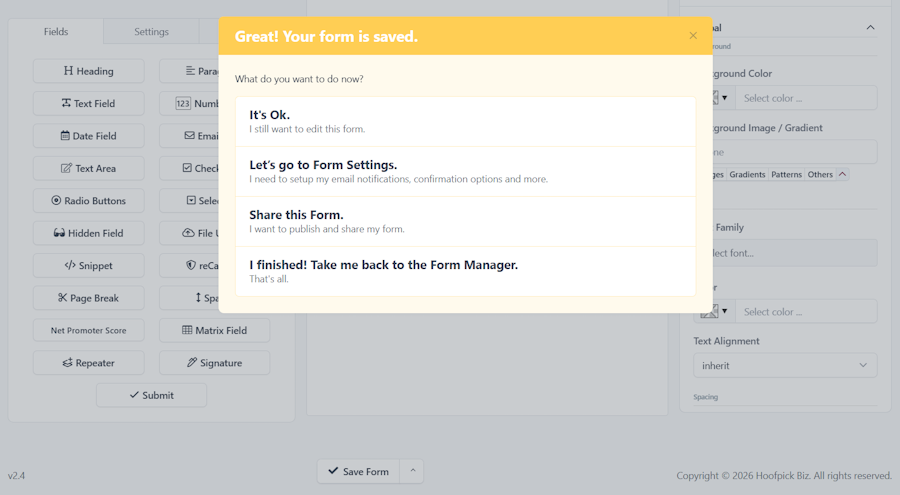Open the Text Alignment dropdown

(785, 366)
